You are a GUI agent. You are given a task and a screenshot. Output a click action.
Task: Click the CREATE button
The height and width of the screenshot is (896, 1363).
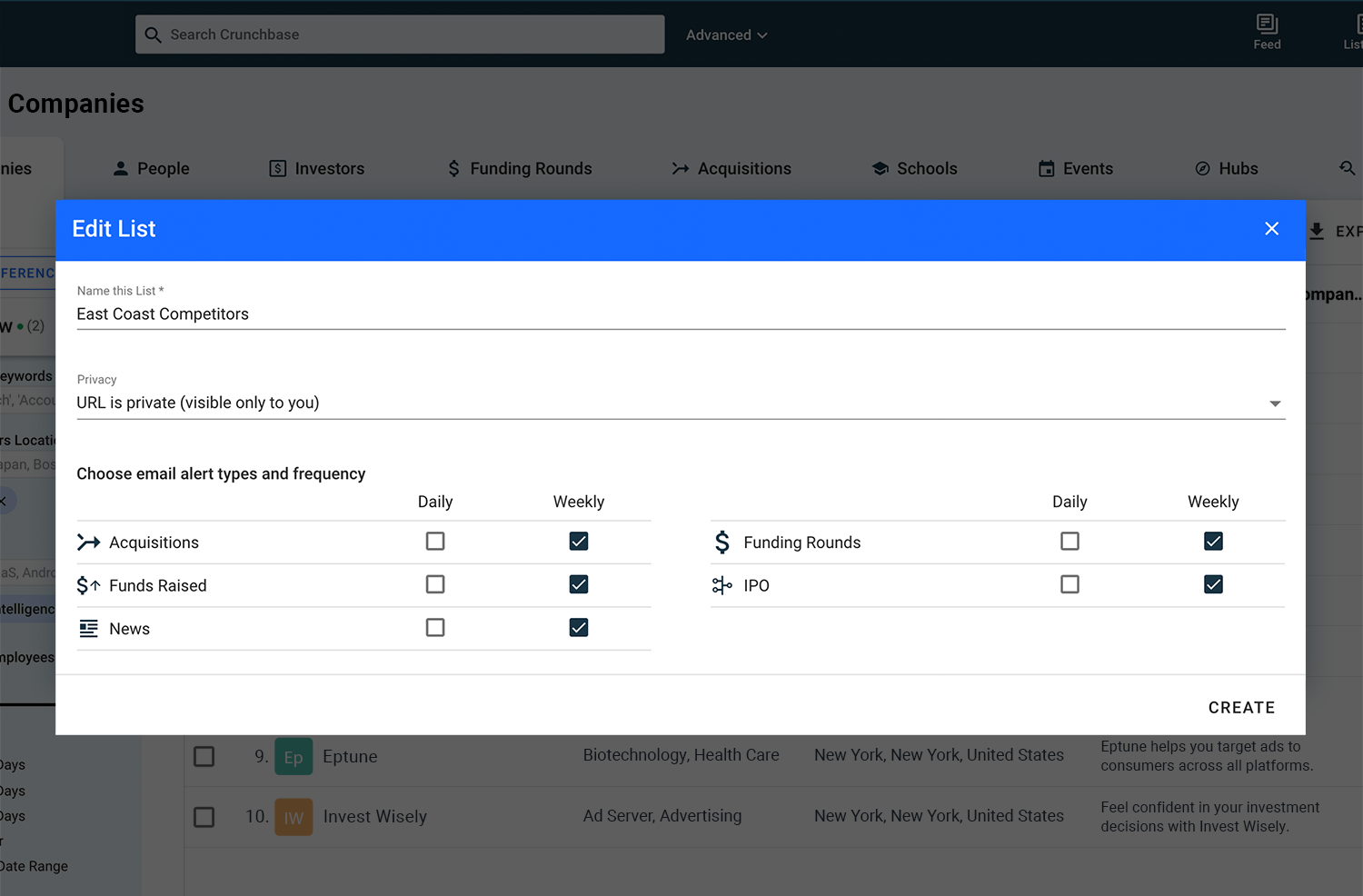coord(1241,707)
